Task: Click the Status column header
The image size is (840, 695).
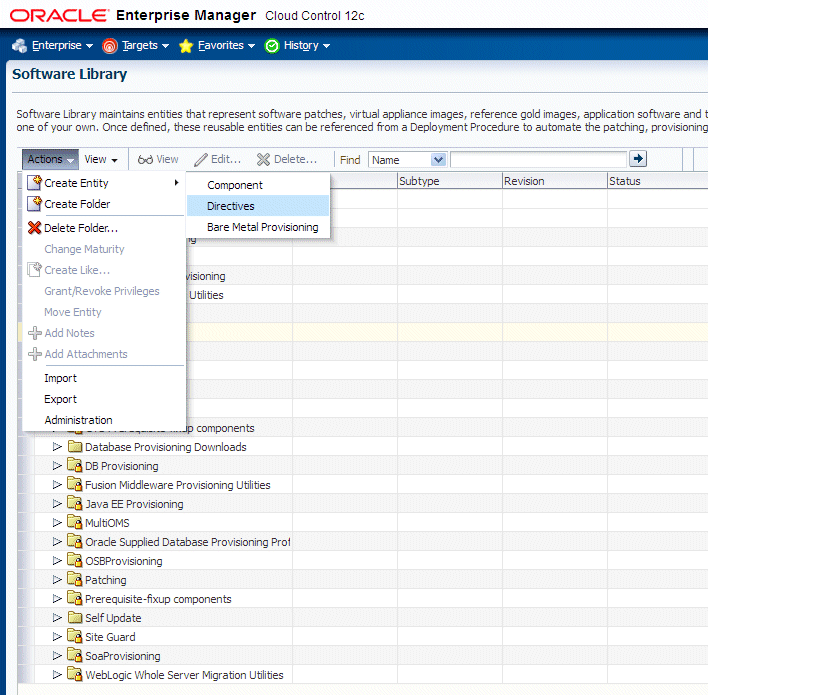Action: pyautogui.click(x=657, y=181)
